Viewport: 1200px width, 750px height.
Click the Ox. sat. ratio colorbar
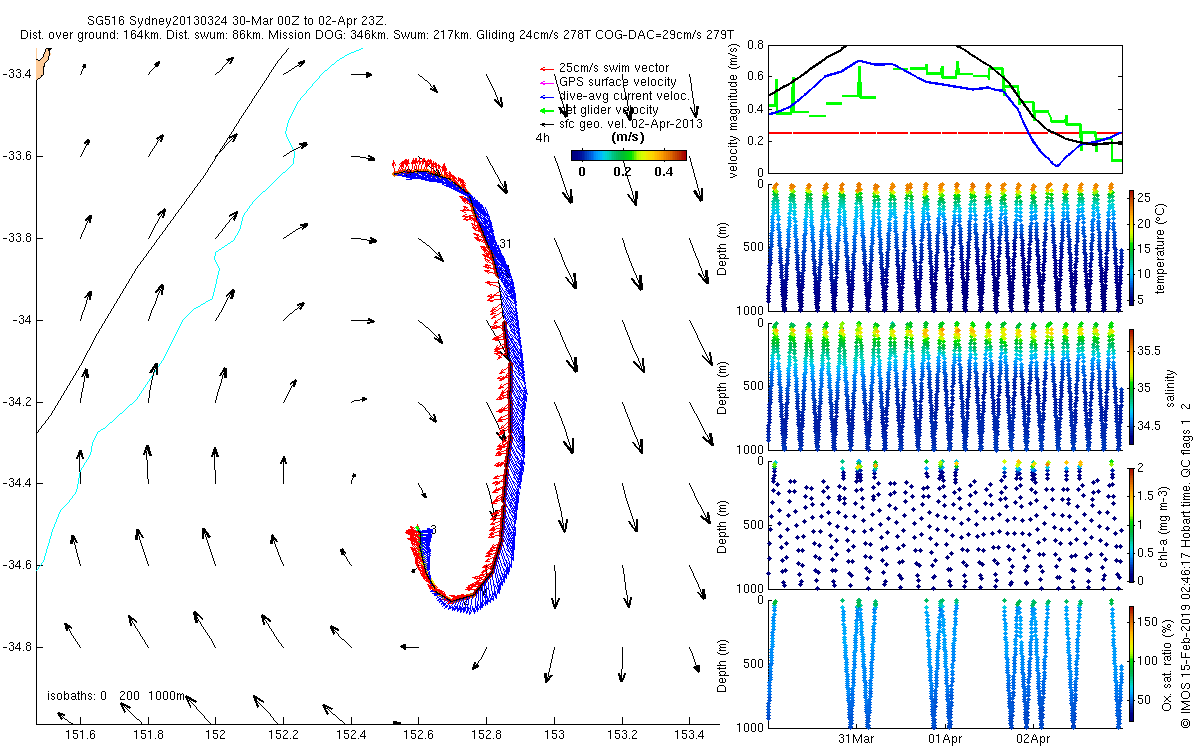pyautogui.click(x=1131, y=664)
